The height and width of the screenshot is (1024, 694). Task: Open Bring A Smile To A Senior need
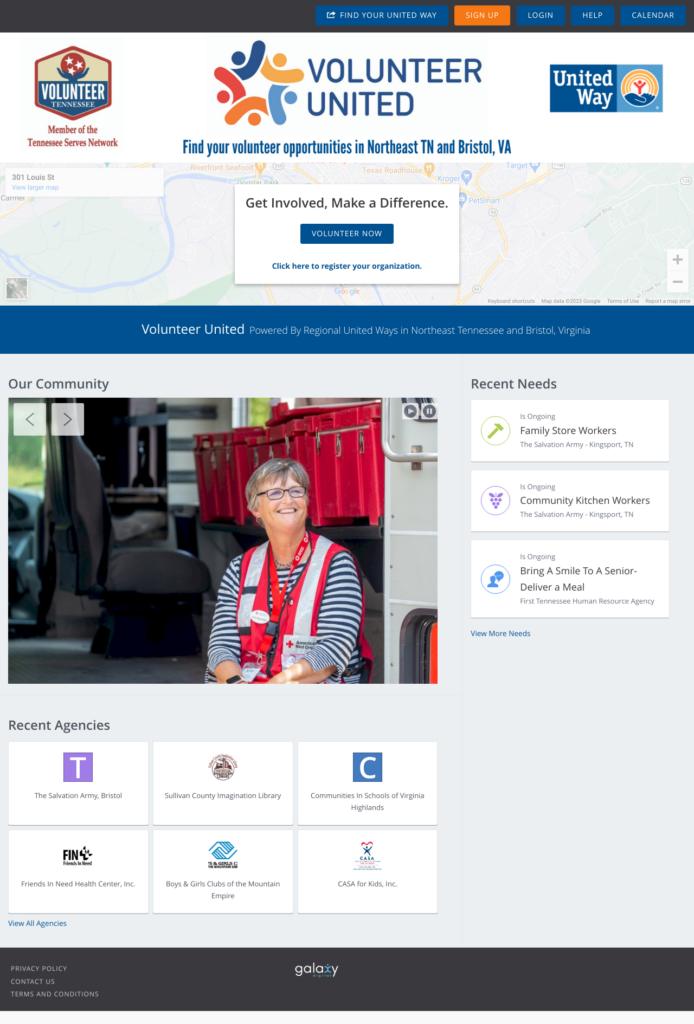[578, 579]
